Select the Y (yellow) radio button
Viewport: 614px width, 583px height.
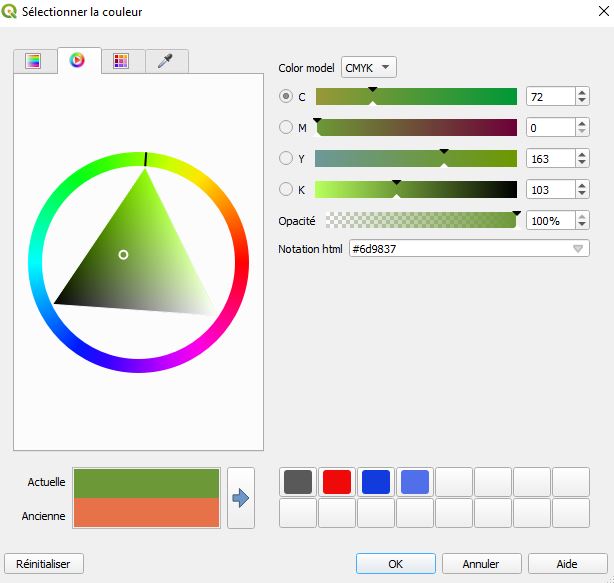[x=287, y=158]
